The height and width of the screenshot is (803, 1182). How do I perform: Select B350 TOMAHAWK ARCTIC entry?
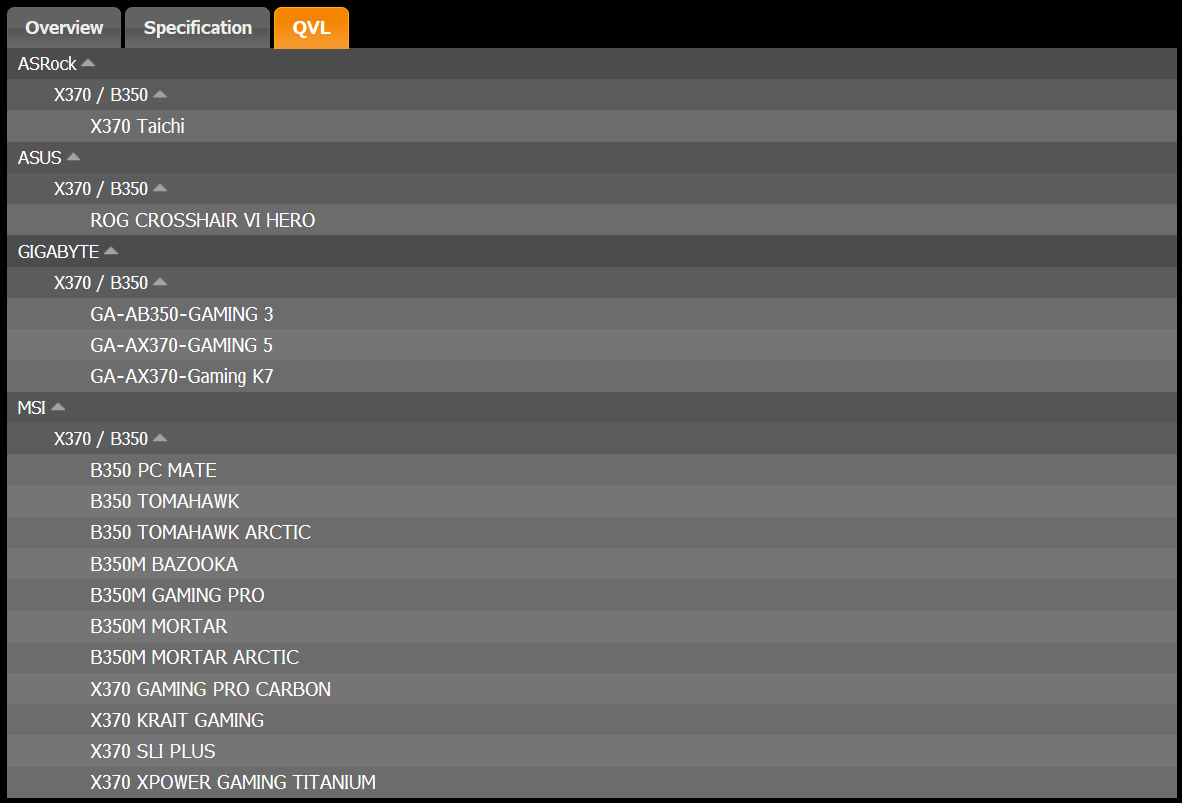(592, 532)
